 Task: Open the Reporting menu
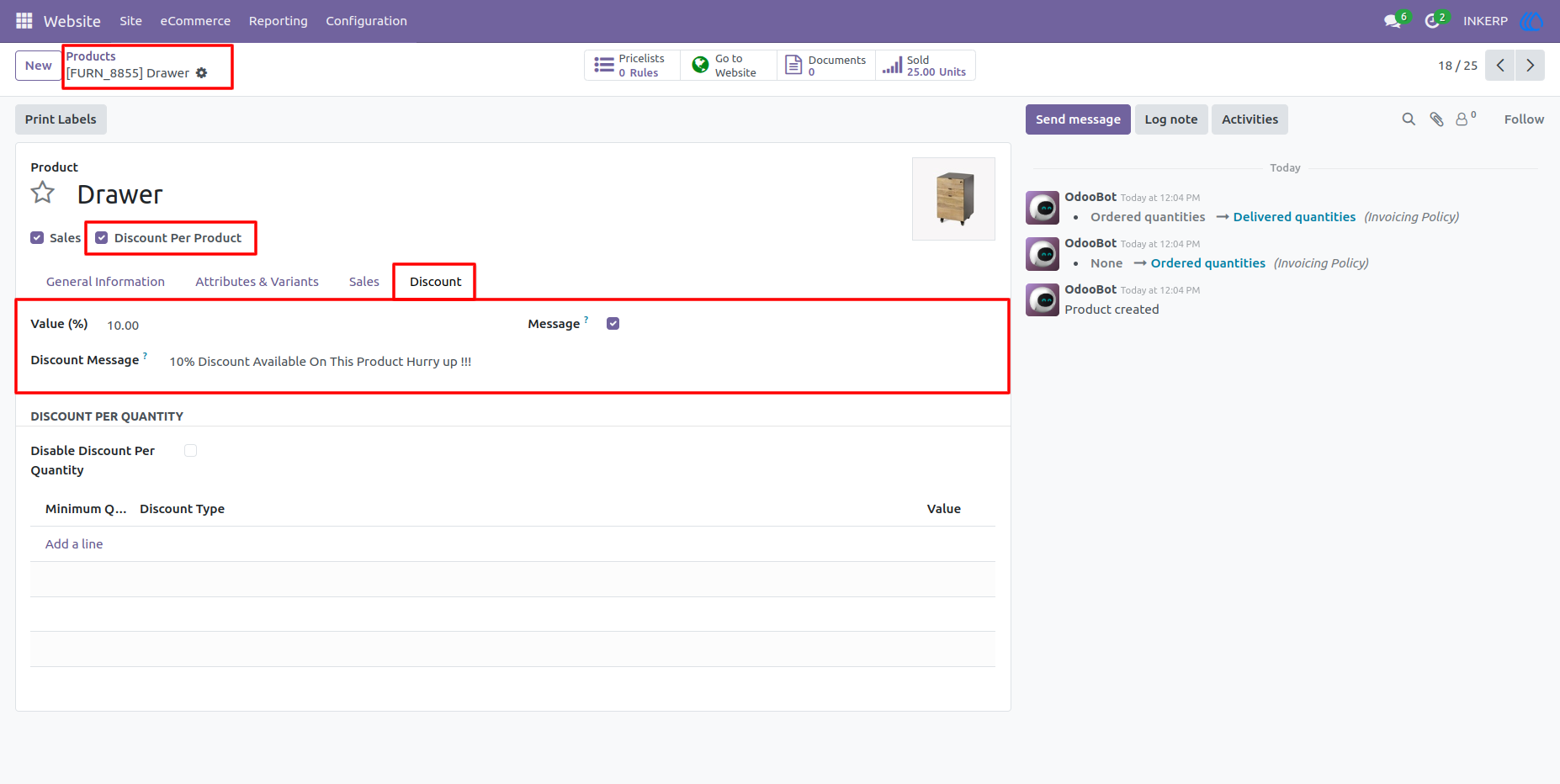click(278, 21)
